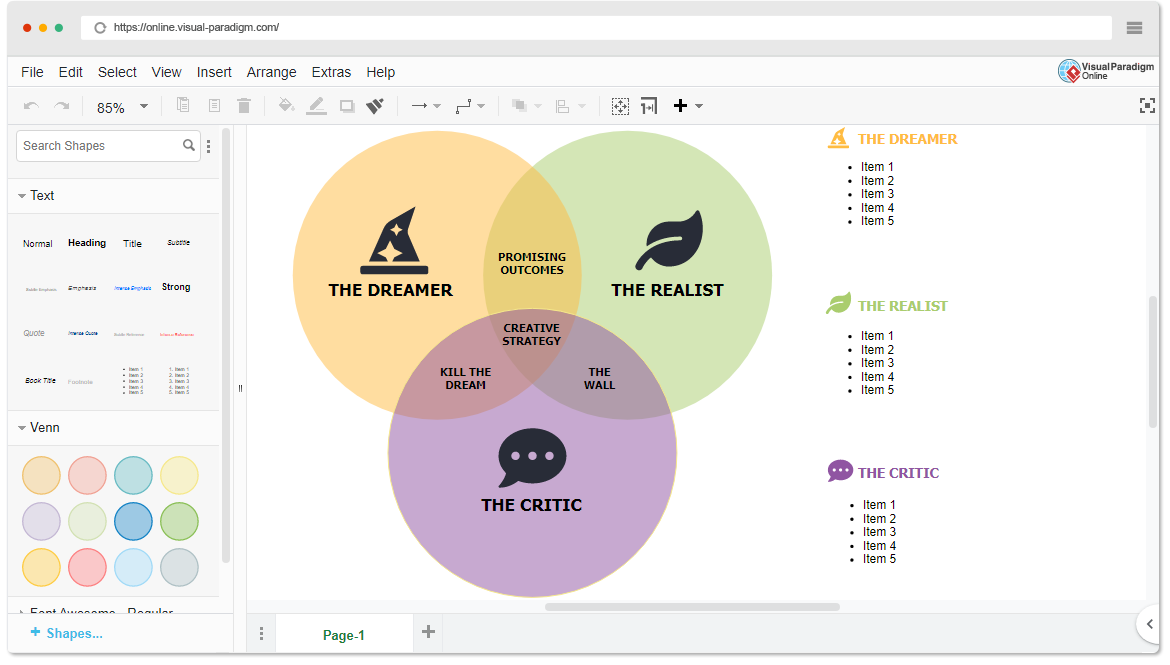Select the Heading text style

[x=87, y=243]
